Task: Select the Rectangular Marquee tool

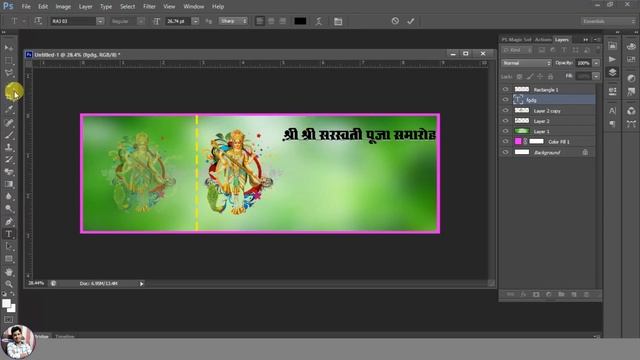Action: [9, 61]
